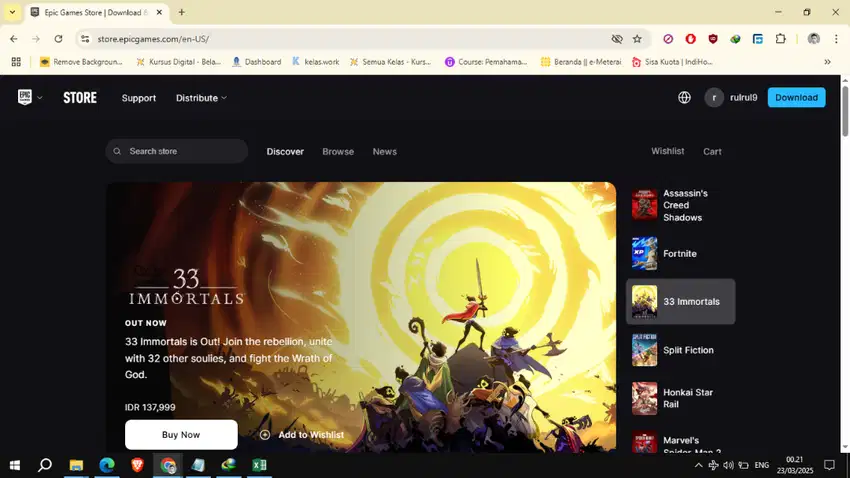850x478 pixels.
Task: Switch to the Browse tab
Action: pos(338,152)
